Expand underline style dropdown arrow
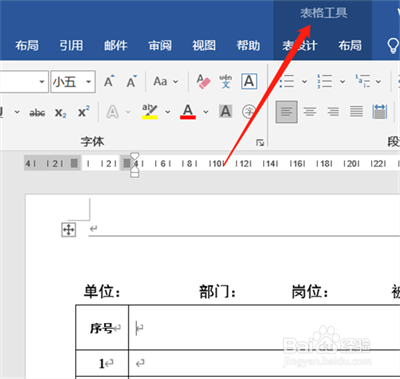This screenshot has width=400, height=379. 17,112
